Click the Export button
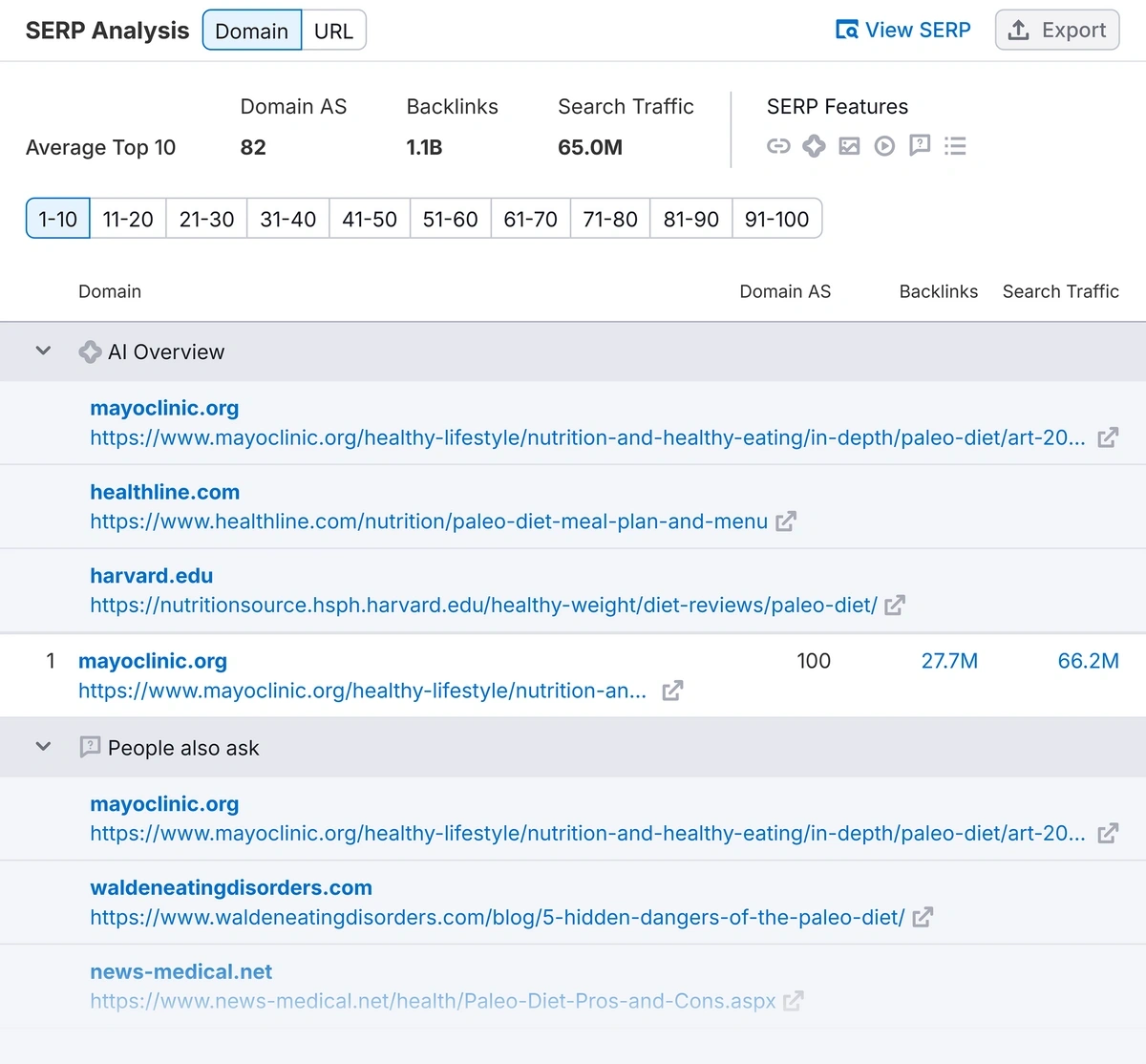This screenshot has height=1064, width=1146. point(1057,31)
